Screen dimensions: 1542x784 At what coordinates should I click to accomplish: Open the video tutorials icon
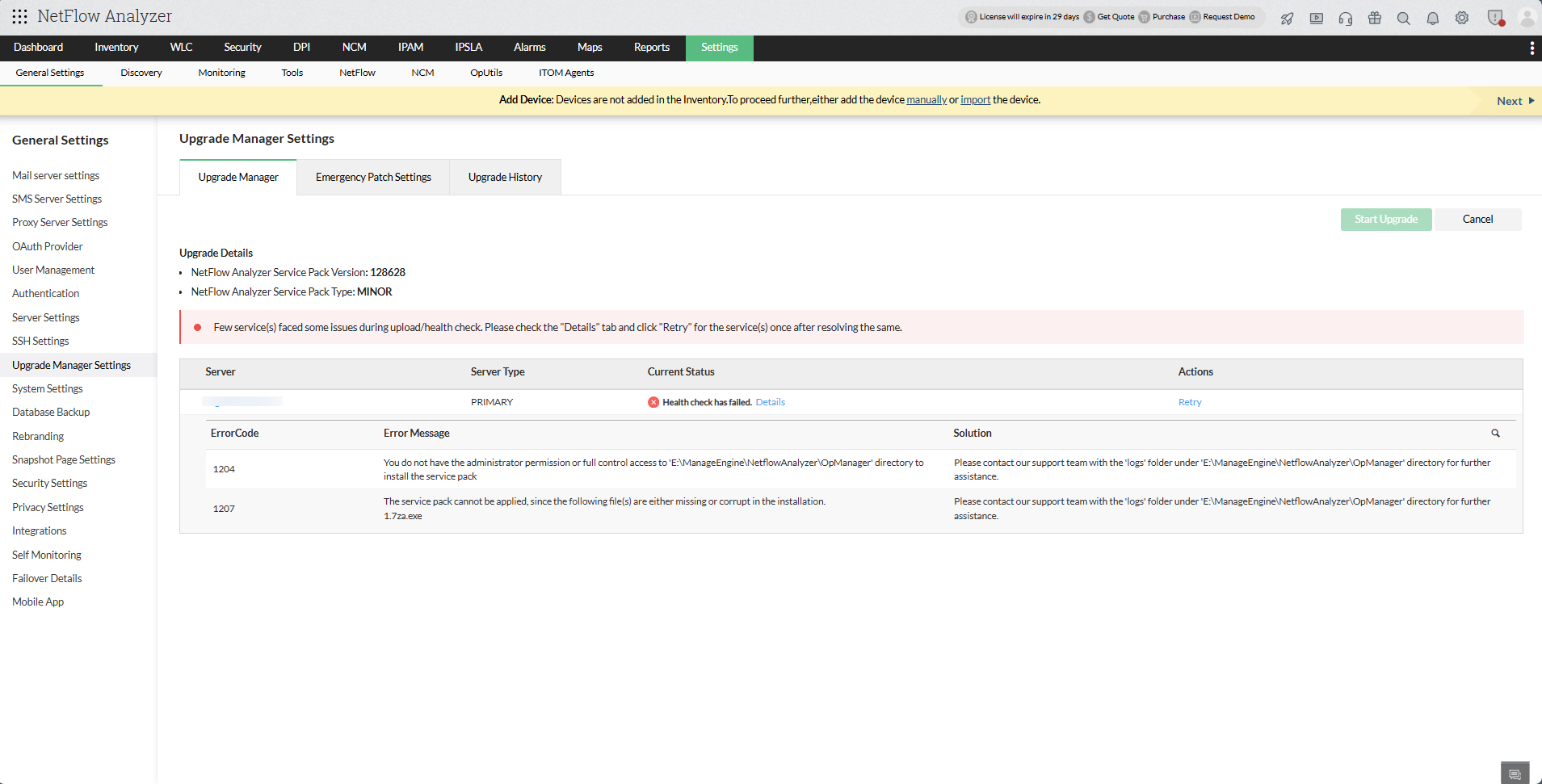click(x=1317, y=18)
